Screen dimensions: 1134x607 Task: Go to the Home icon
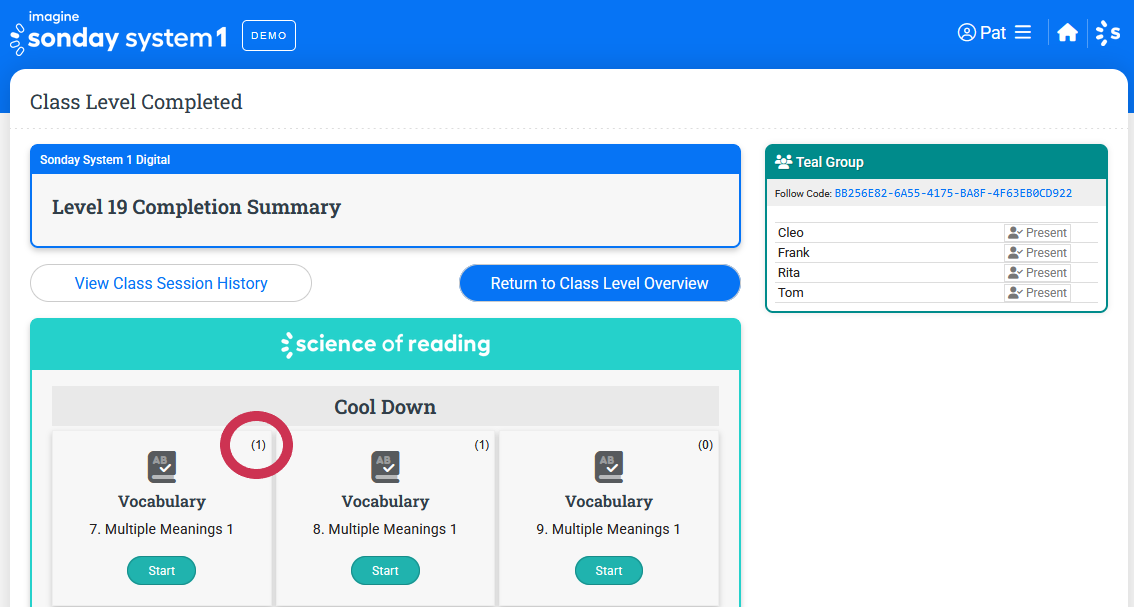(1067, 33)
